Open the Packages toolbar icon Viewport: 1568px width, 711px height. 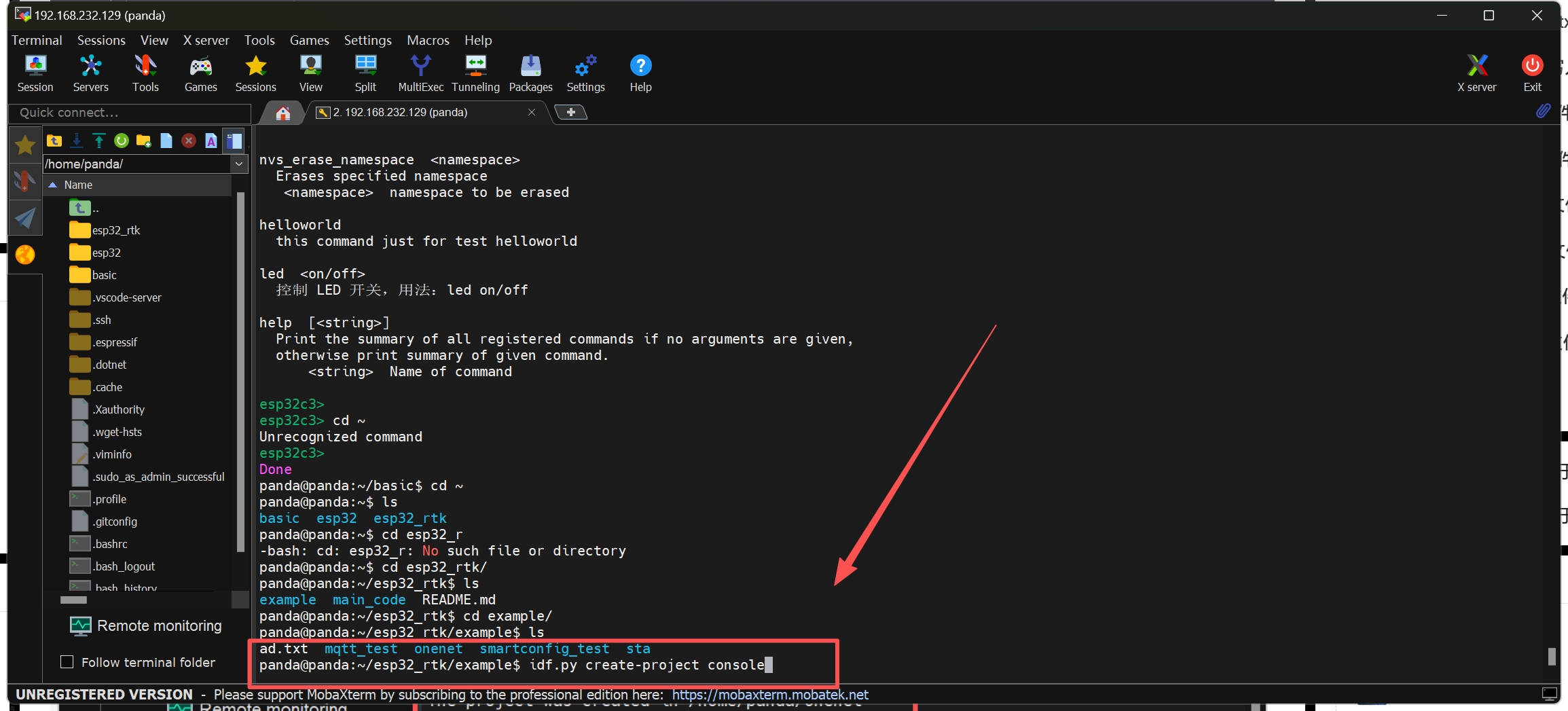coord(530,73)
